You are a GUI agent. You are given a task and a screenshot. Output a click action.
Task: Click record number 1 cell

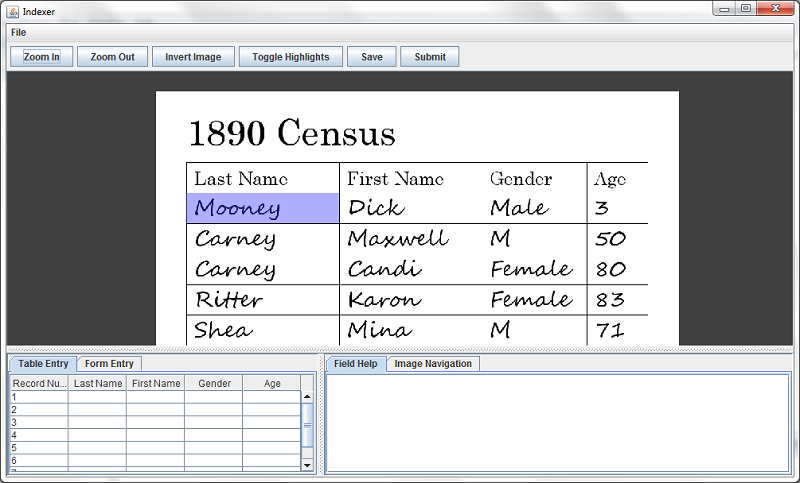[x=39, y=397]
